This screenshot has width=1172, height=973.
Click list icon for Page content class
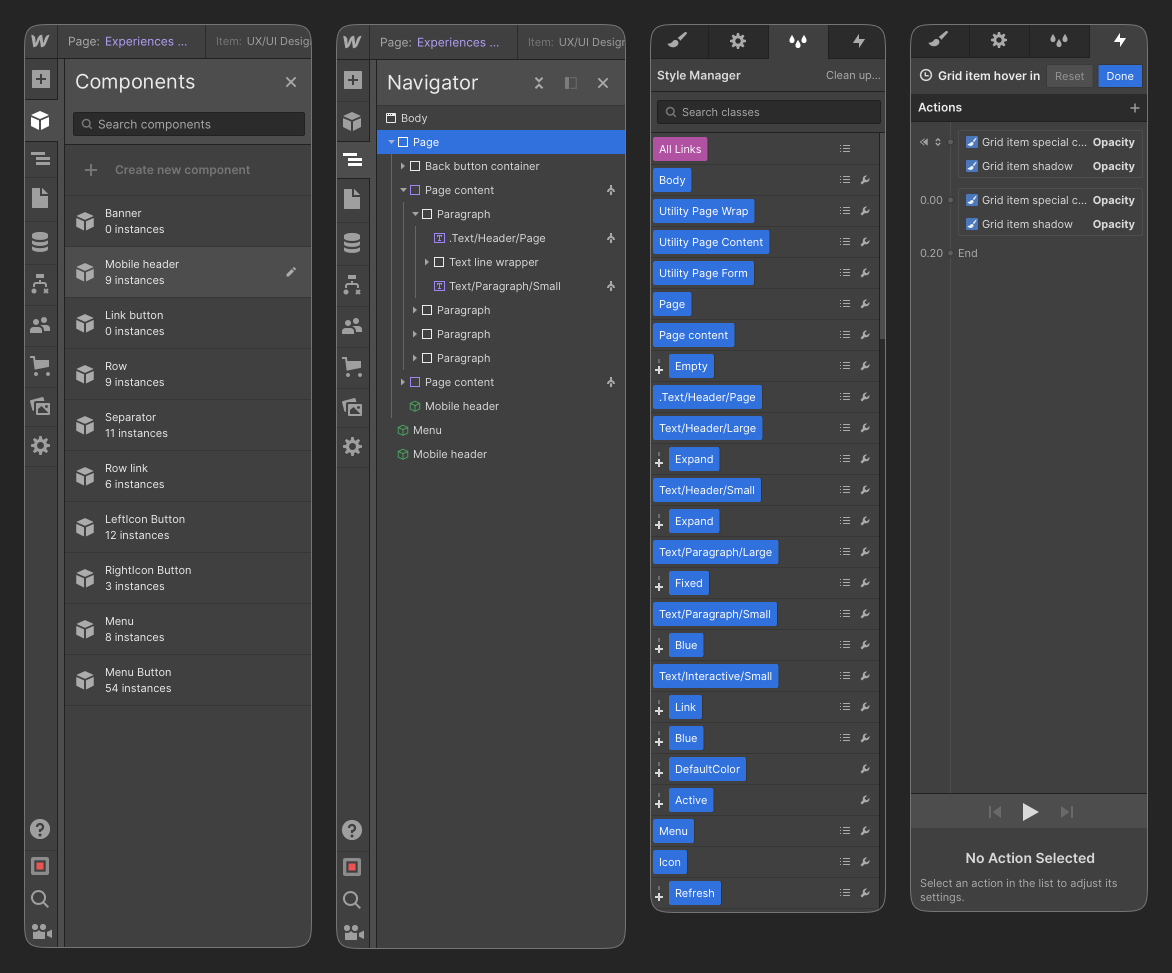(845, 335)
